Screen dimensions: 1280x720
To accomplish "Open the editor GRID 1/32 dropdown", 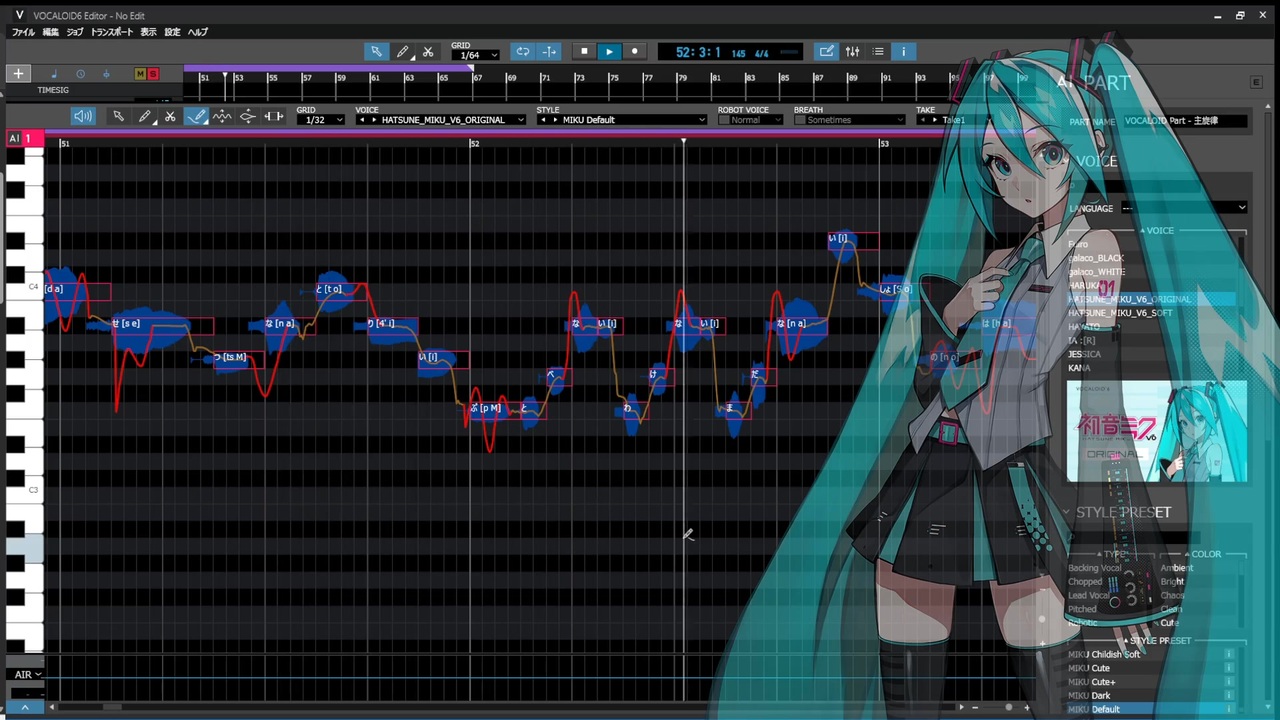I will tap(320, 120).
